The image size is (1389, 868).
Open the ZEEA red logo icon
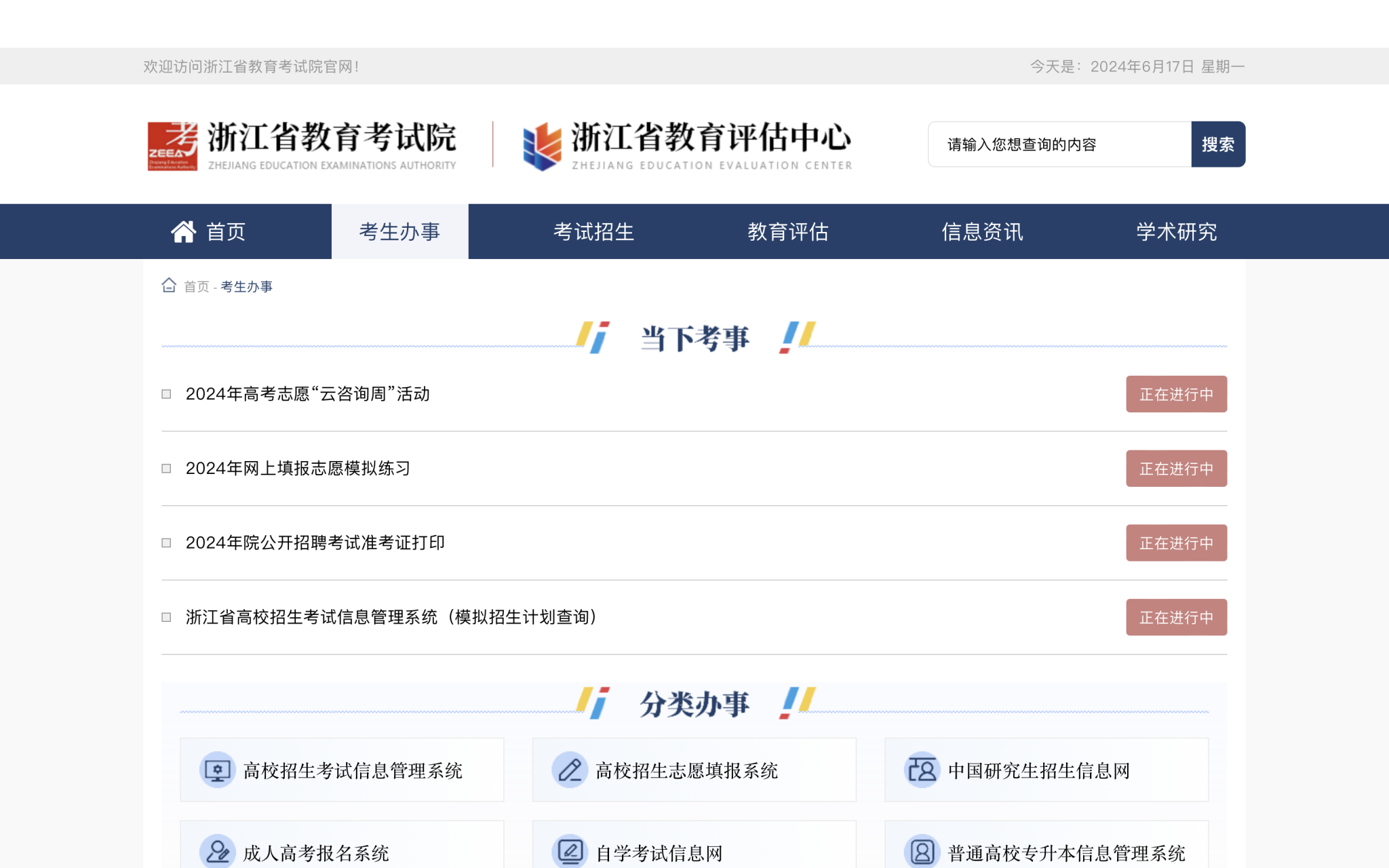pos(172,146)
